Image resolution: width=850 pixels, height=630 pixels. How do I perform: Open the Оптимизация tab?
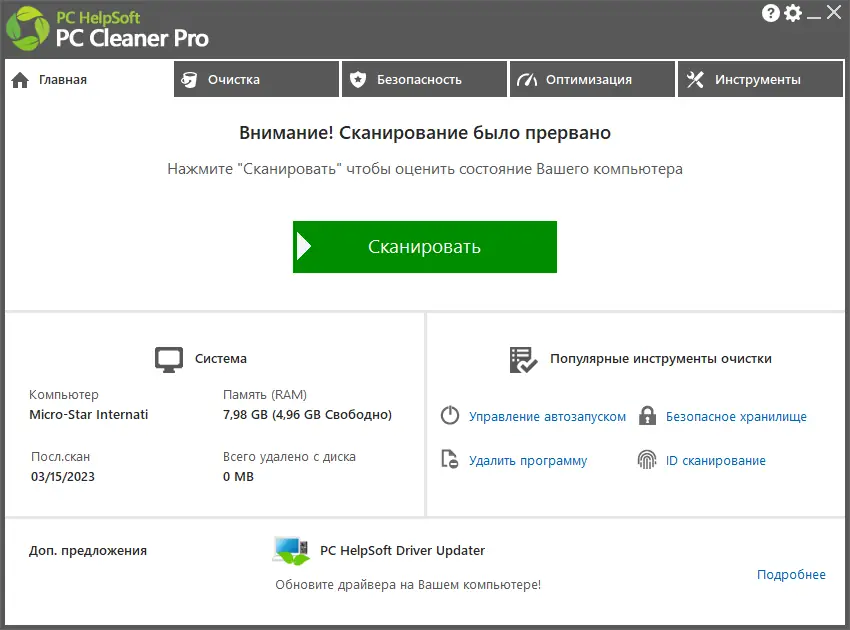(x=592, y=78)
